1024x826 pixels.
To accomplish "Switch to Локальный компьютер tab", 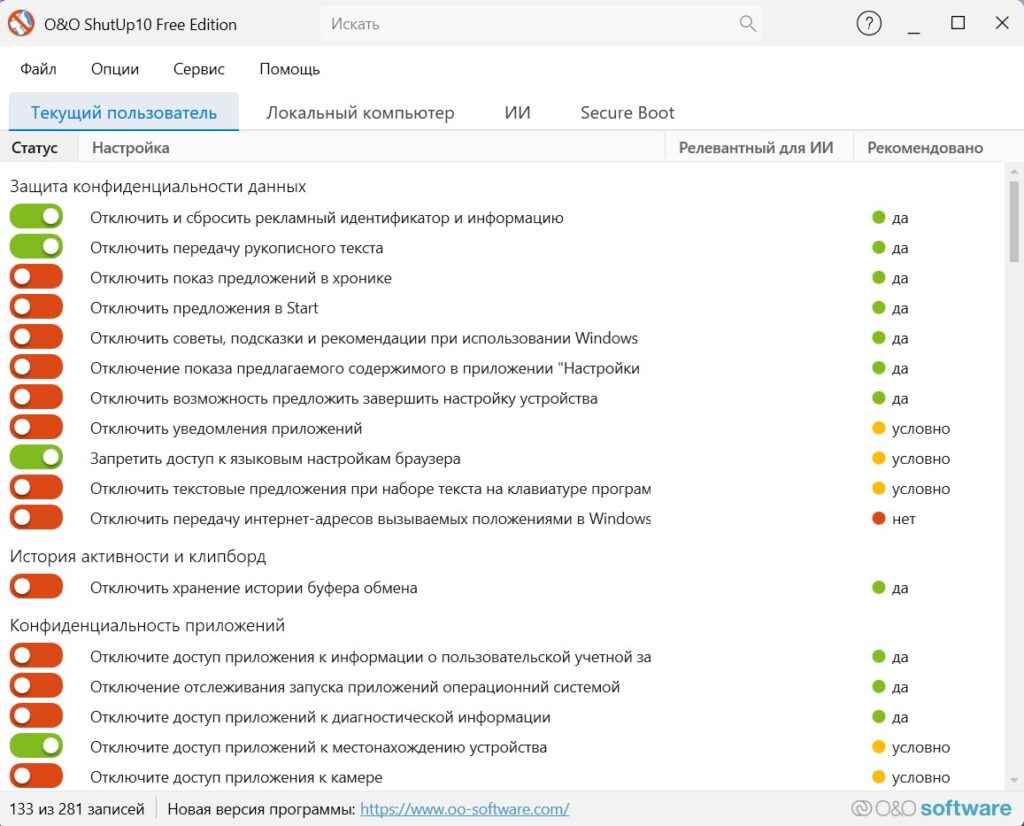I will [360, 112].
